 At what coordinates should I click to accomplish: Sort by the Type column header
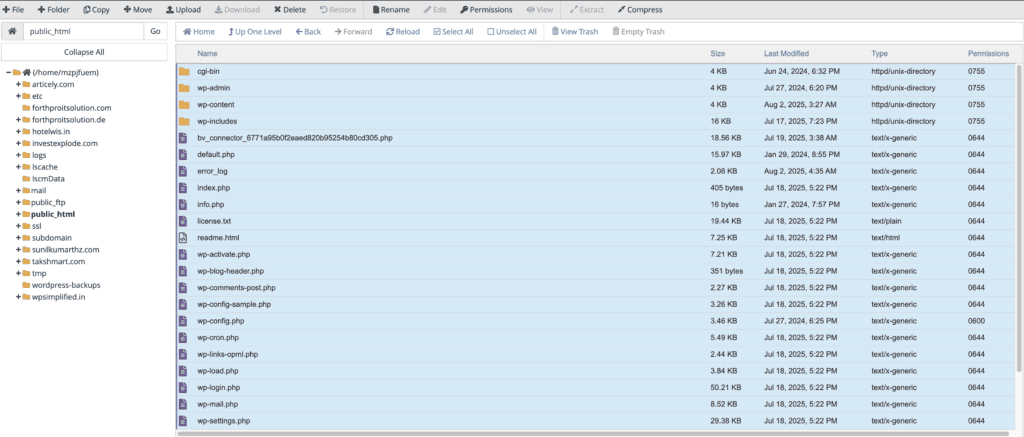(879, 54)
